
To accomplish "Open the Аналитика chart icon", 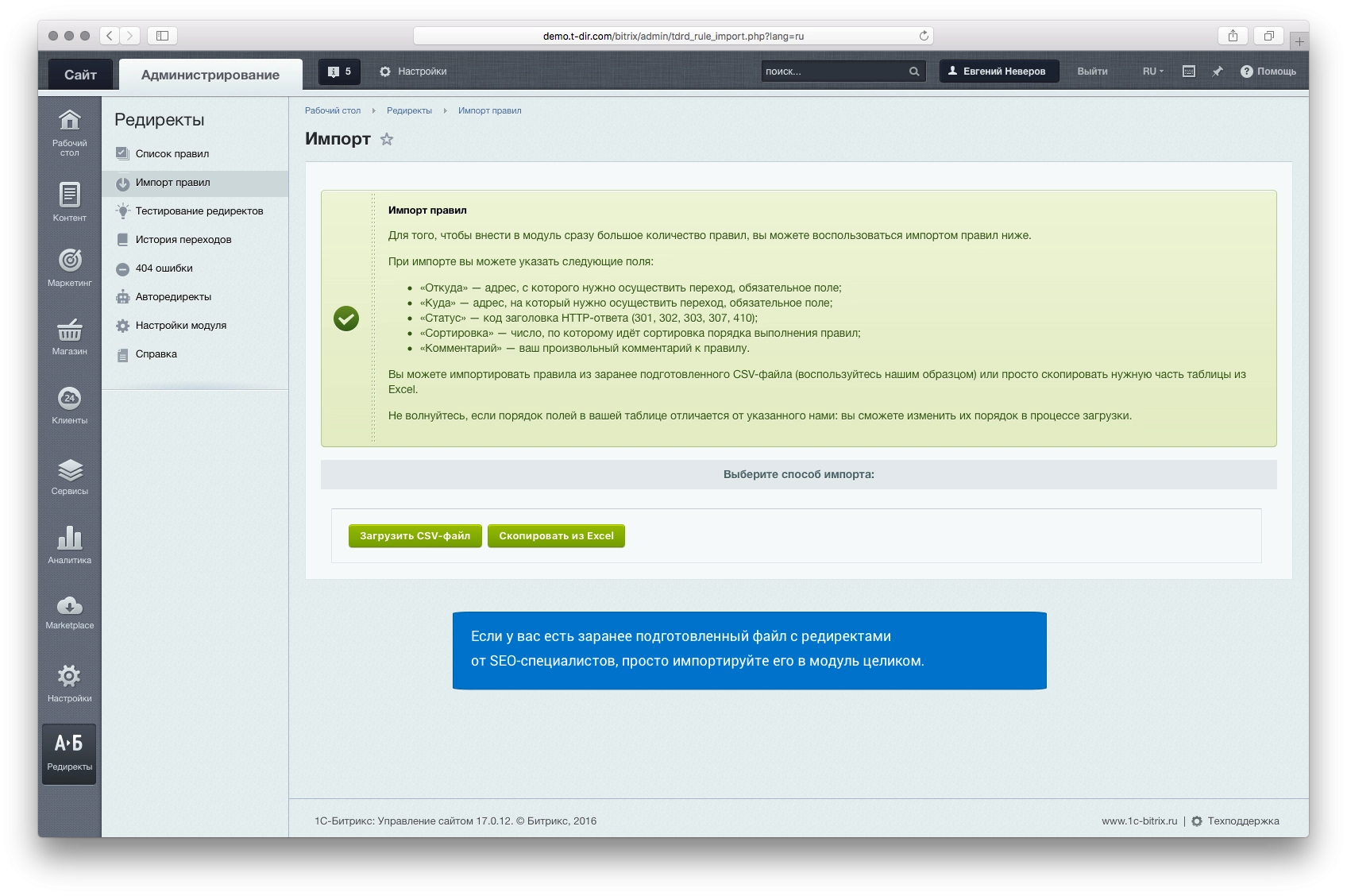I will coord(70,538).
